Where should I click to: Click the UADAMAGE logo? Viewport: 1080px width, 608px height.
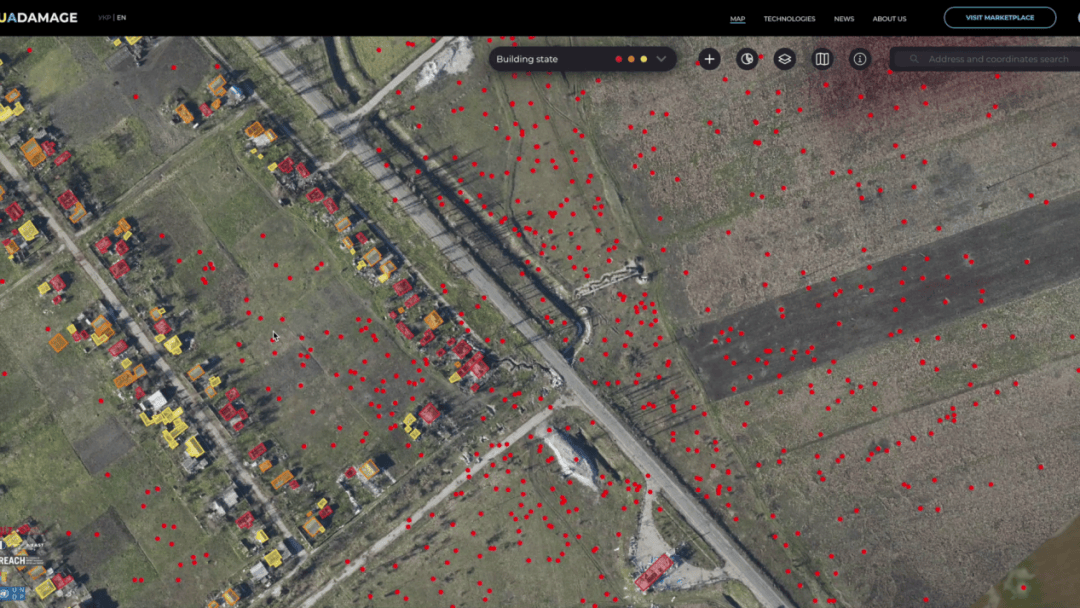pos(39,18)
